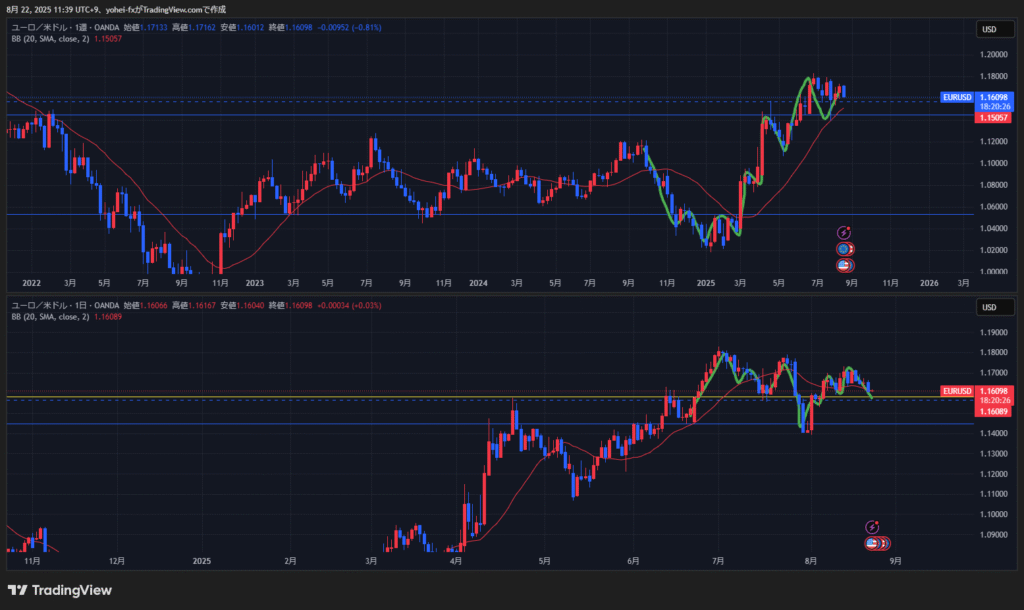
Task: Click the 2022 label on the weekly time axis
Action: click(x=31, y=283)
